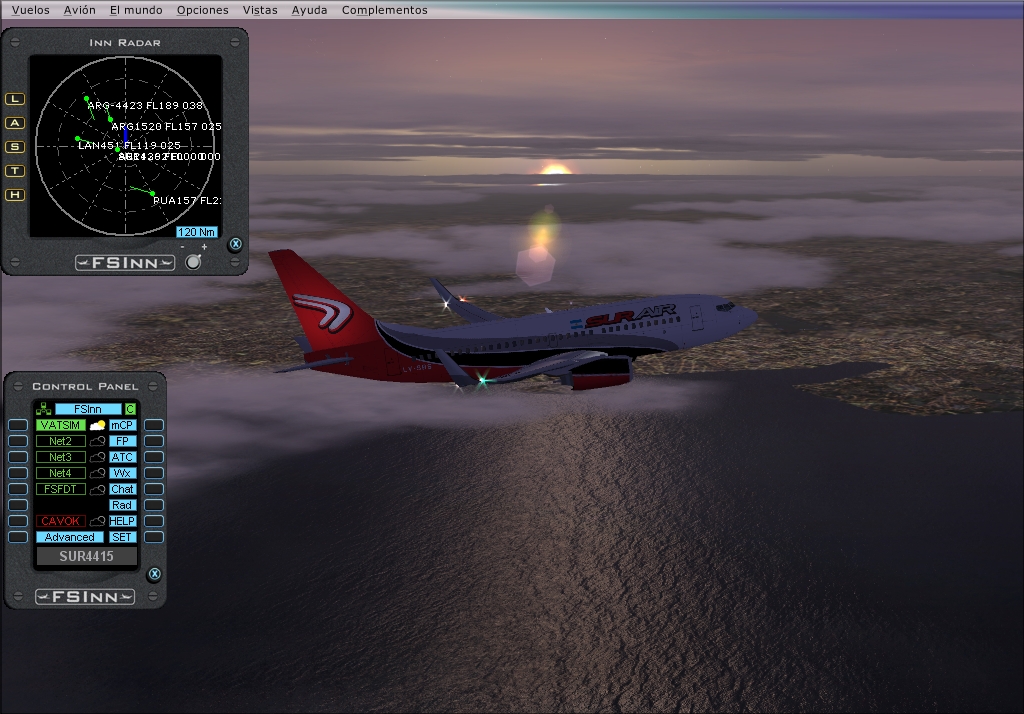Open the Complementos menu
The image size is (1024, 714).
tap(385, 10)
